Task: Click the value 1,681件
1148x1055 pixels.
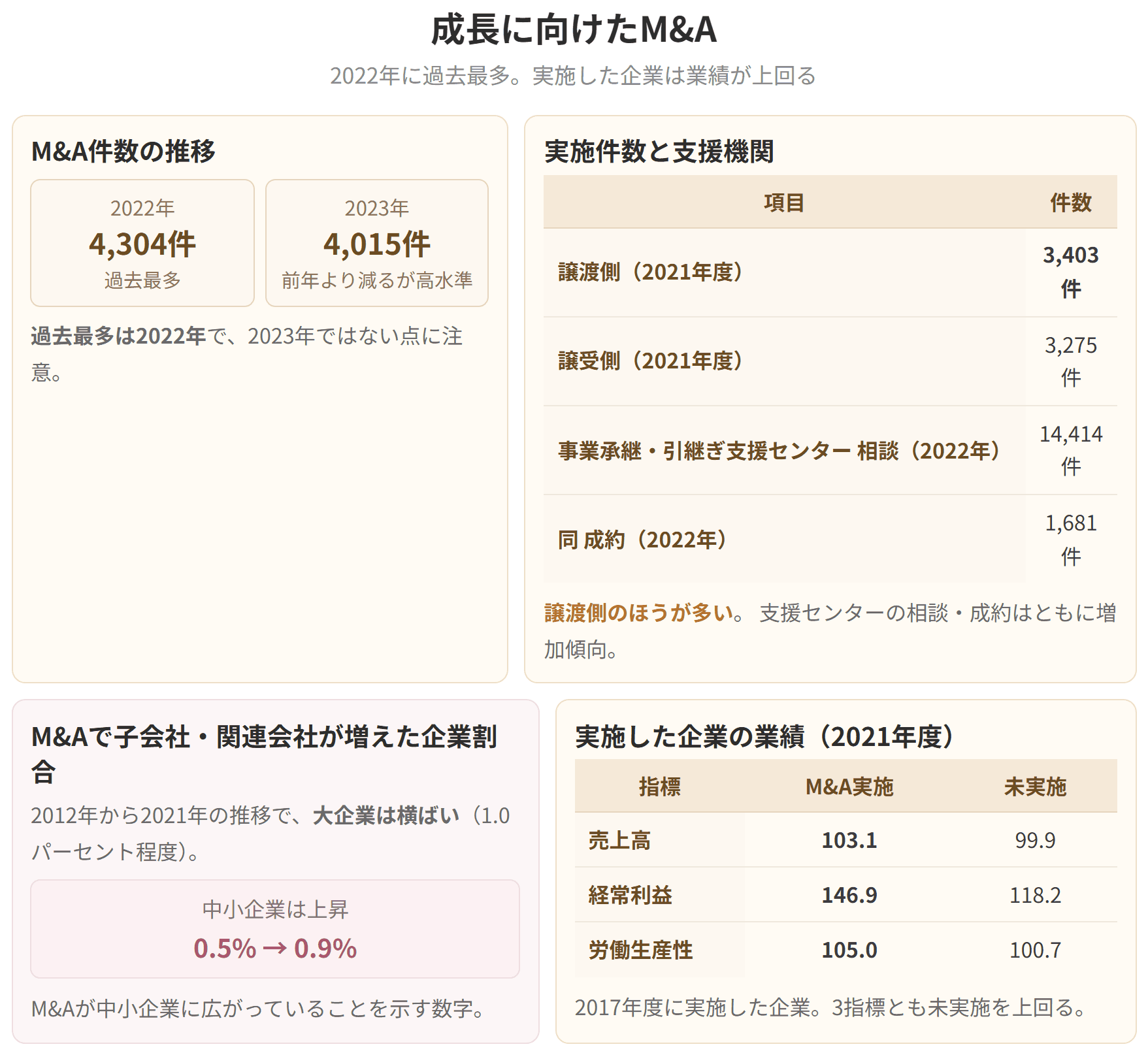Action: [x=1071, y=540]
